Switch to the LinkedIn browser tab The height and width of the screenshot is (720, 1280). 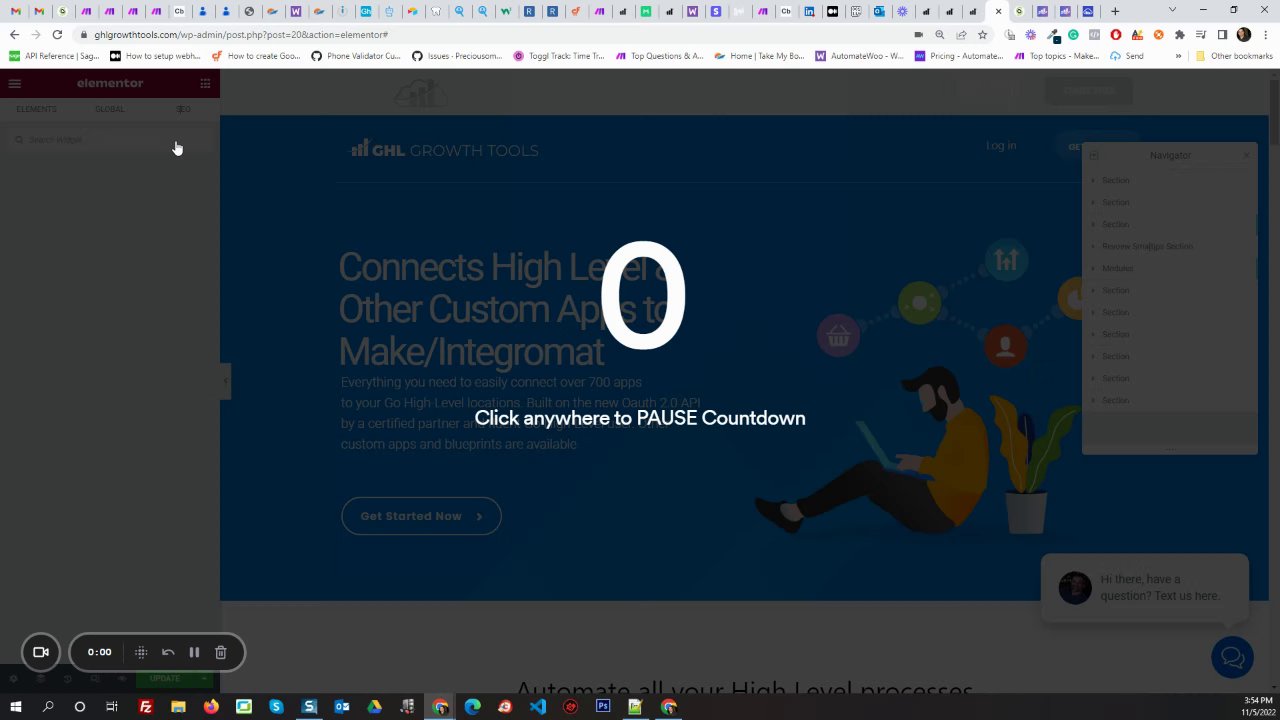[809, 11]
